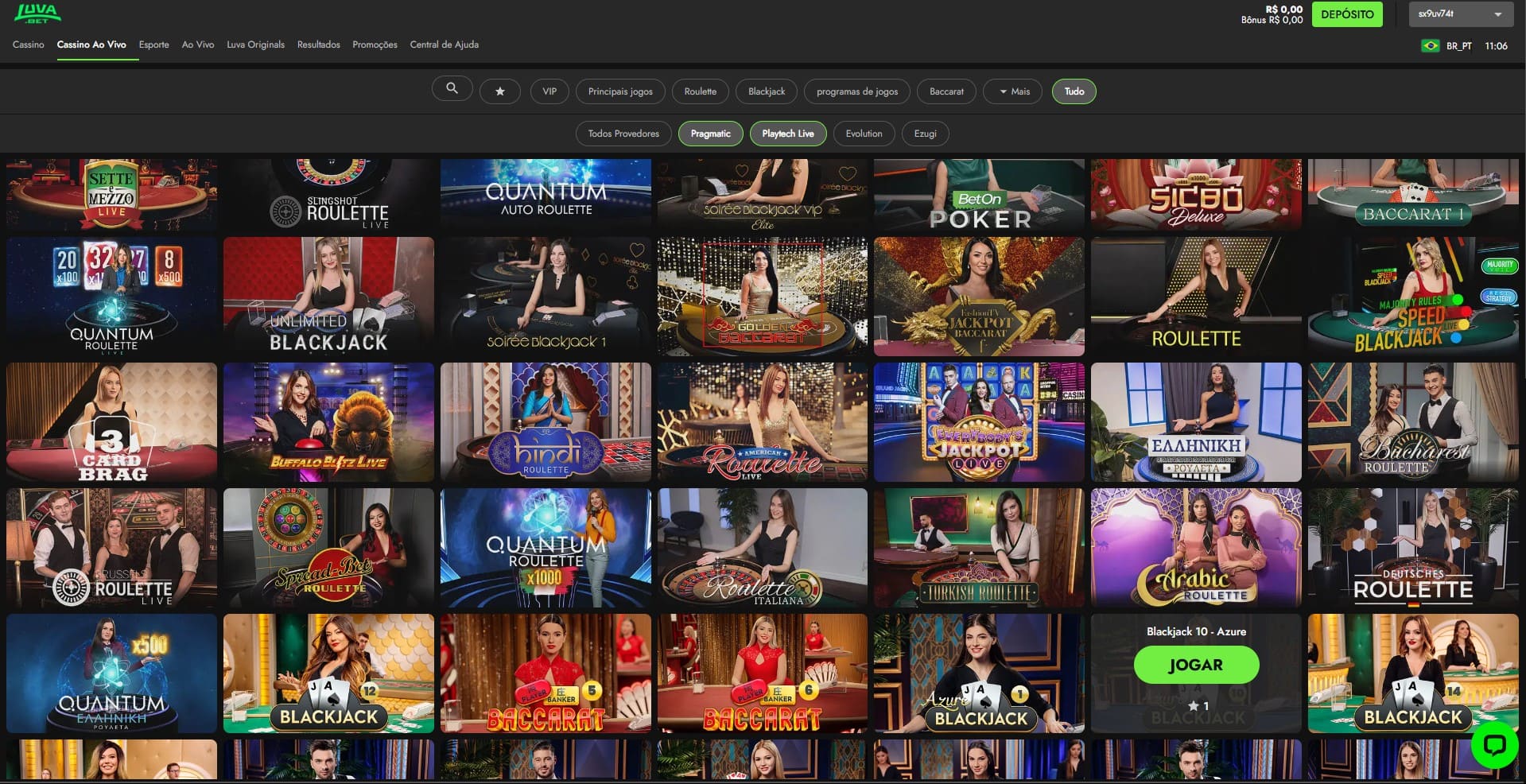The height and width of the screenshot is (784, 1526).
Task: Favorite Blackjack 10 - Azure using its star
Action: click(1193, 706)
